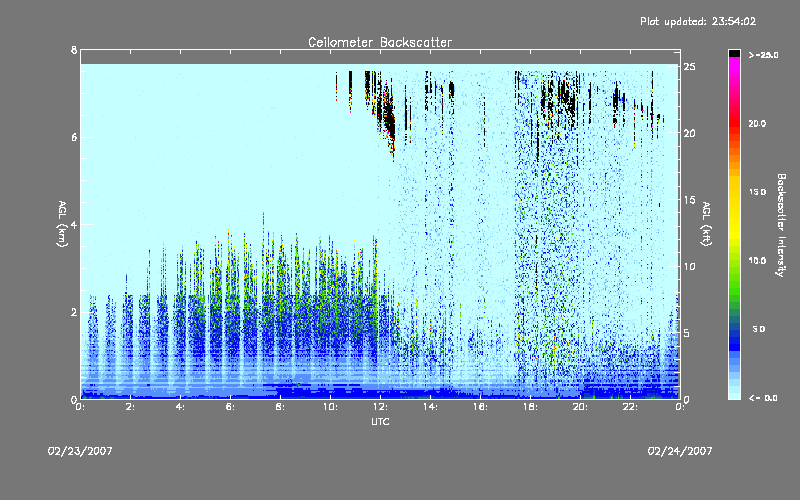Pick the black swatch atop the colorbar
The height and width of the screenshot is (500, 800).
pyautogui.click(x=734, y=53)
